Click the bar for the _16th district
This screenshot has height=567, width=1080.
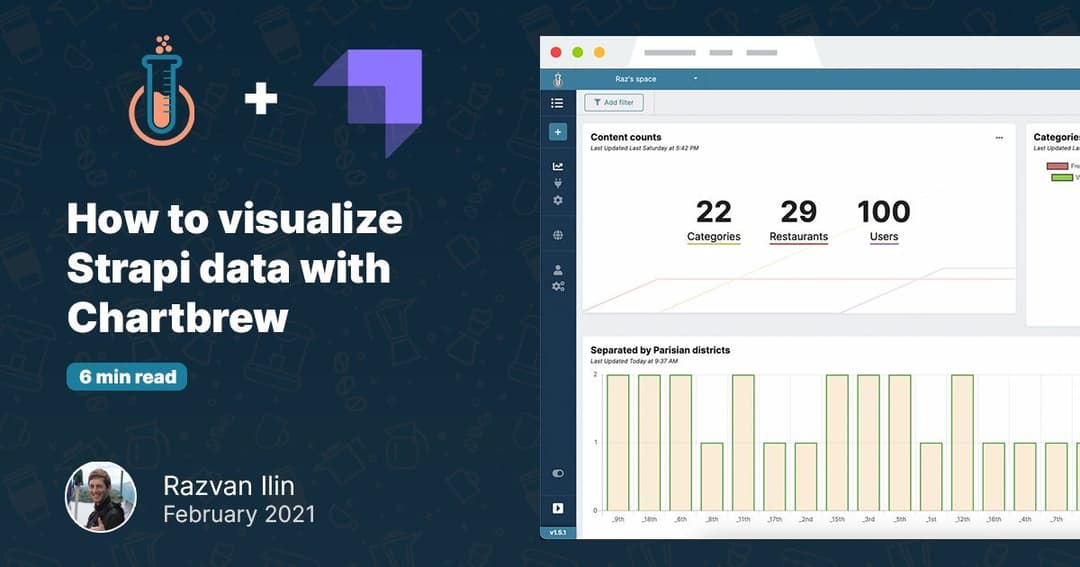click(994, 477)
